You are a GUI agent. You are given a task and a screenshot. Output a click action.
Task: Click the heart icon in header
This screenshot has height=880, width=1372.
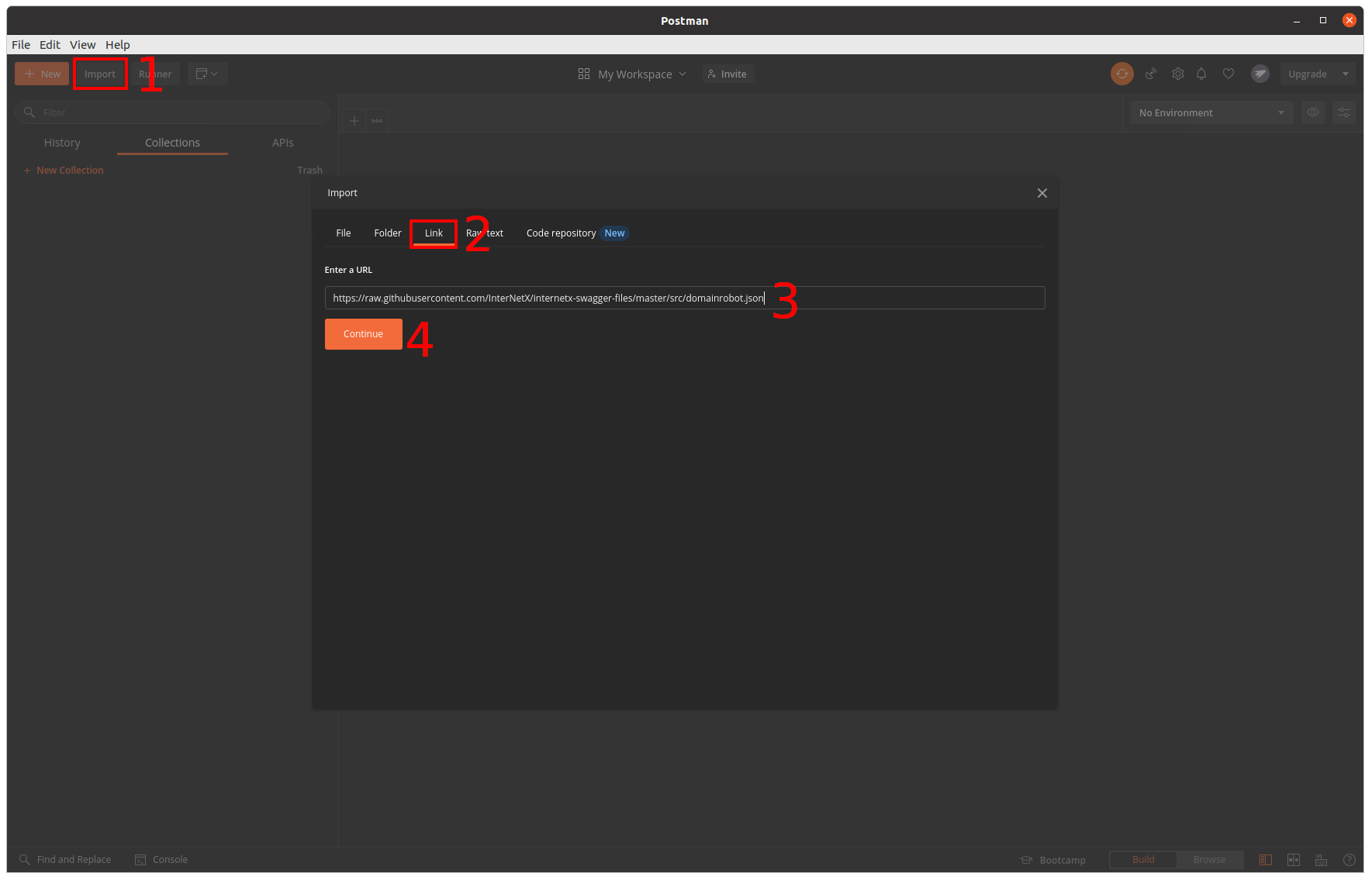click(1229, 74)
